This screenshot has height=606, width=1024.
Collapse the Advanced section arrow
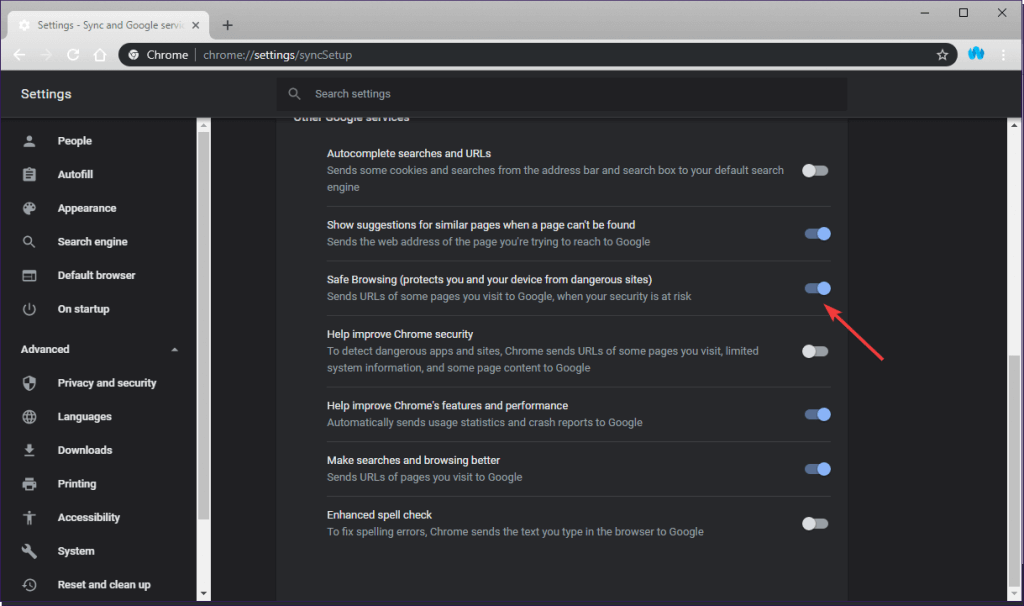point(174,349)
